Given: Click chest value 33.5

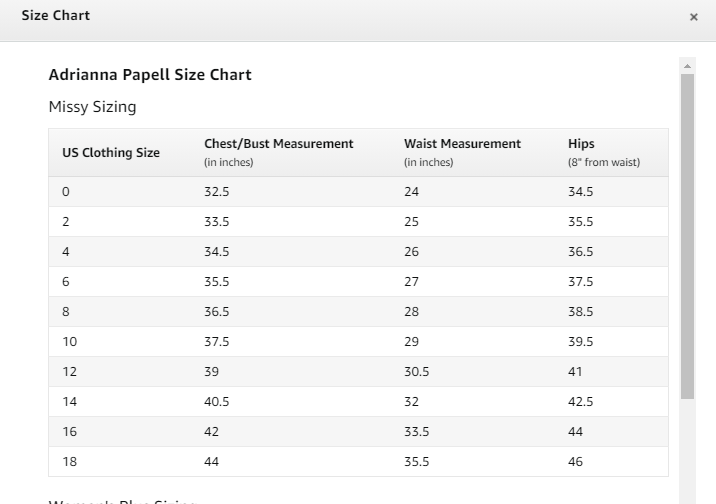Looking at the screenshot, I should pyautogui.click(x=216, y=222).
